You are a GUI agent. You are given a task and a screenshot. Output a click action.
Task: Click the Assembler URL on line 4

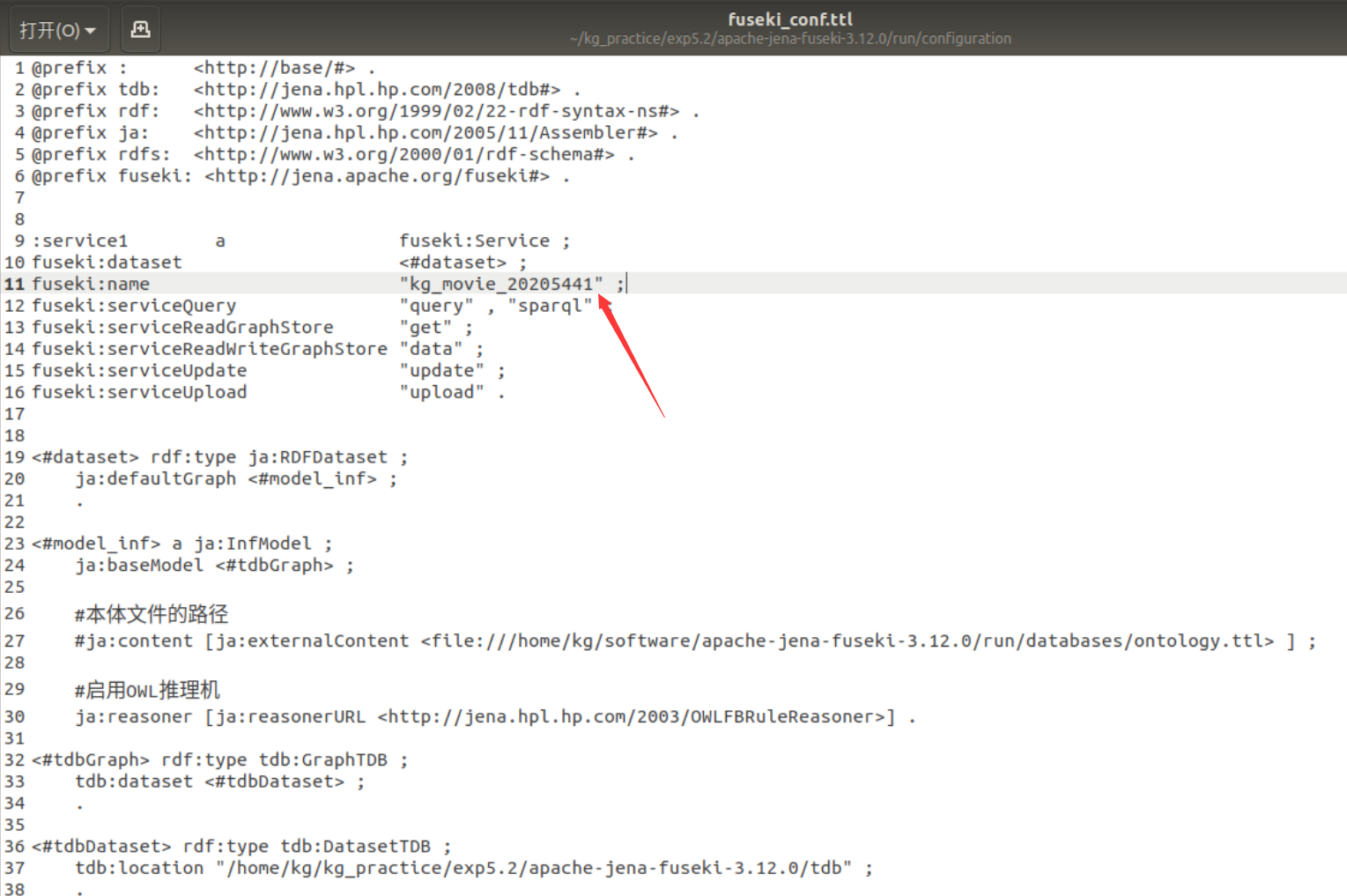(426, 133)
